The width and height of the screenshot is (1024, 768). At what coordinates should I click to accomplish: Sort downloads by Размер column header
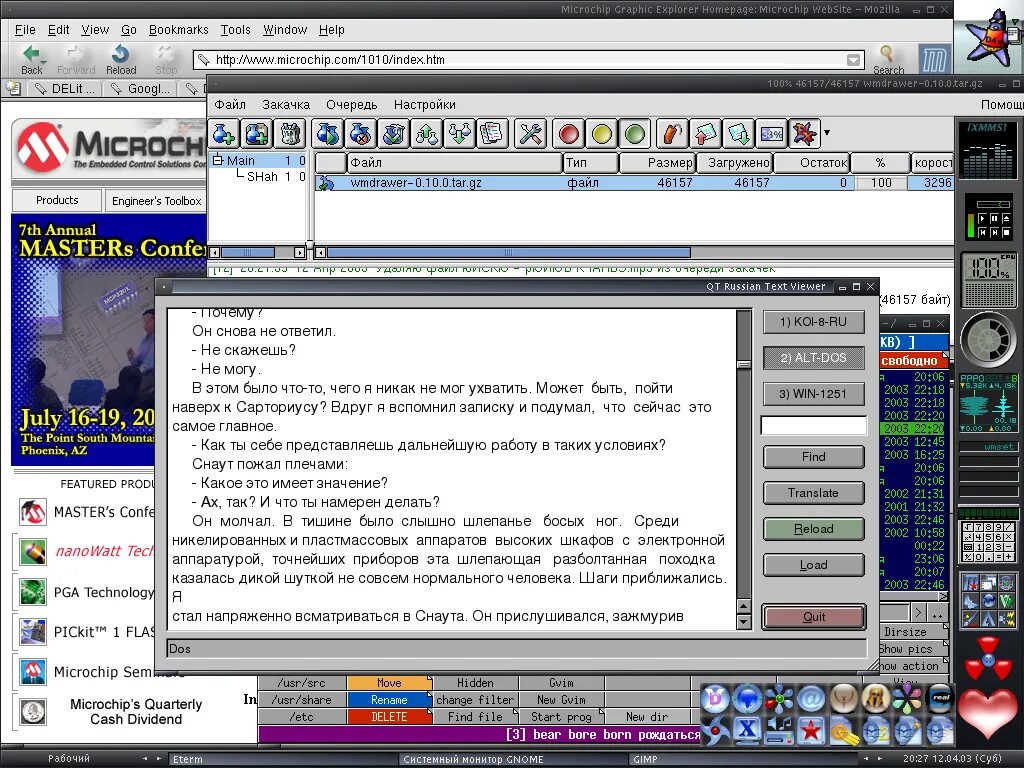point(657,163)
